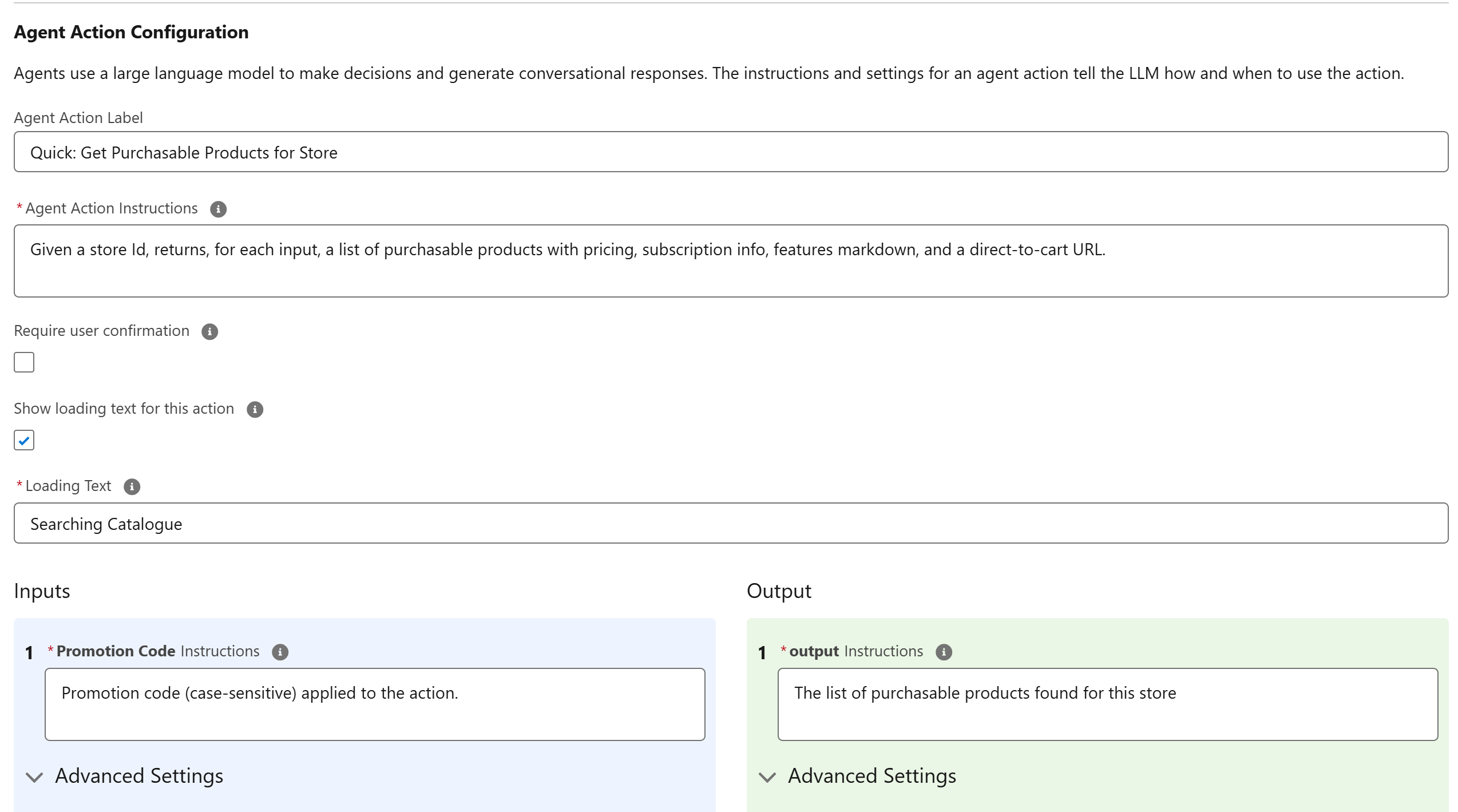Click the Agent Action Configuration heading
This screenshot has height=812, width=1458.
tap(131, 33)
